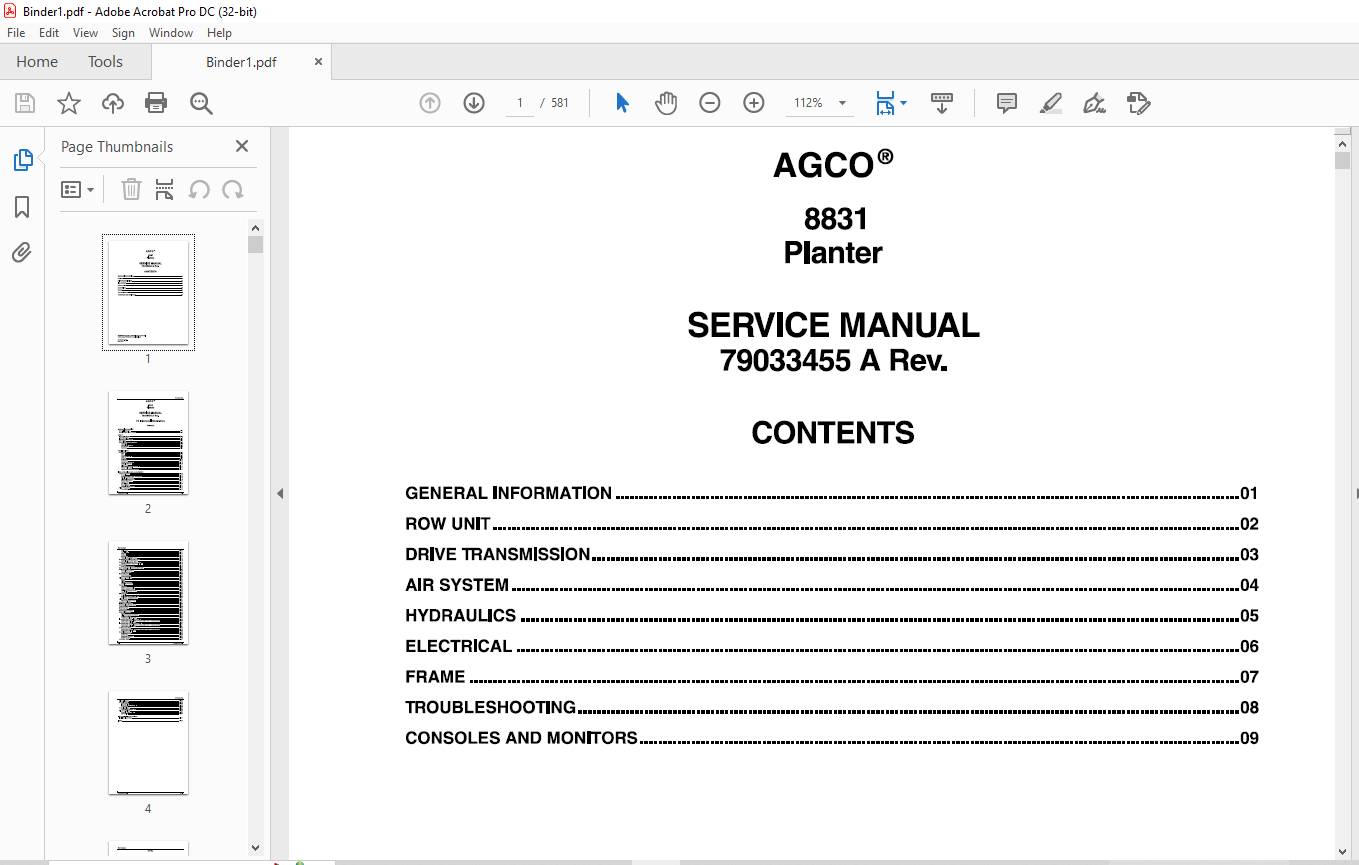
Task: Open the Find text magnifier
Action: tap(201, 103)
